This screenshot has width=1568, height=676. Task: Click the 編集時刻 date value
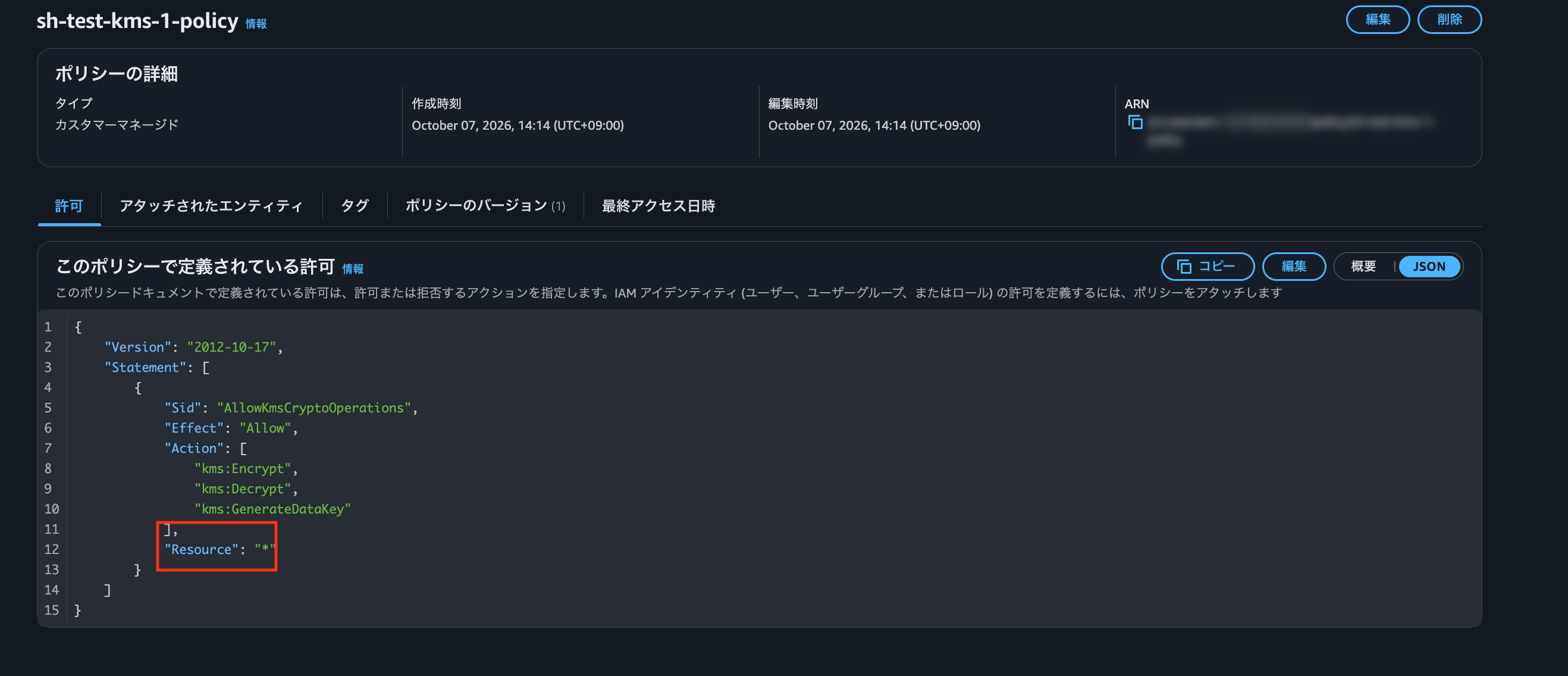874,126
